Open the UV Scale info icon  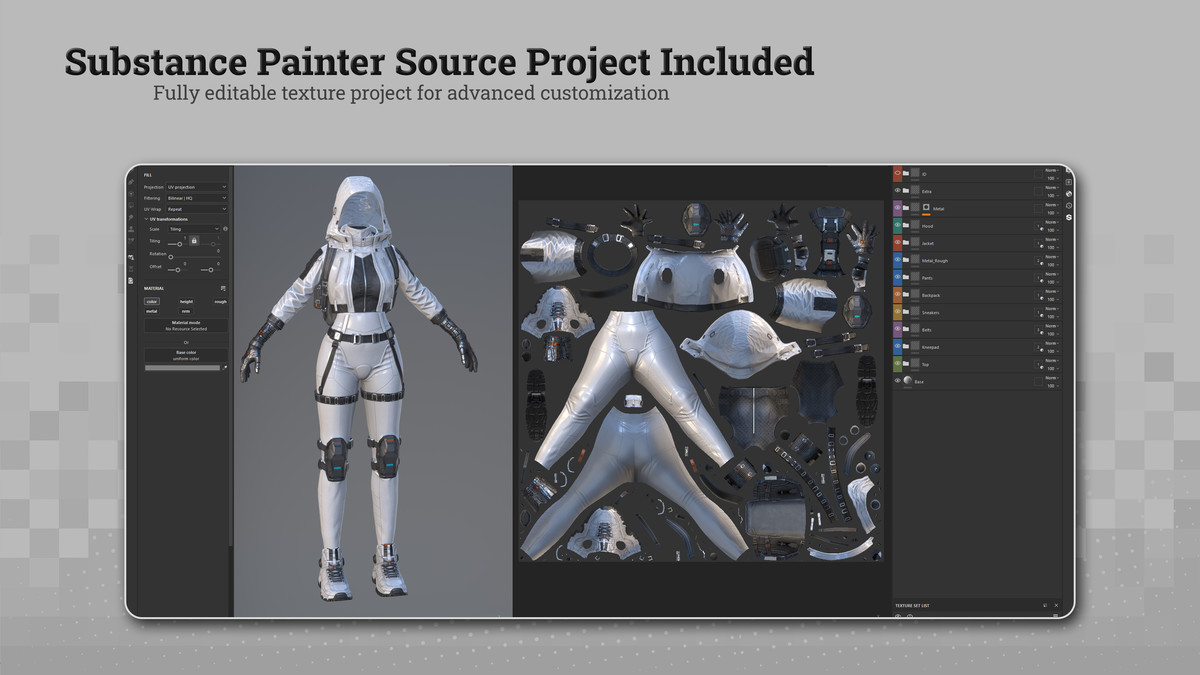226,229
